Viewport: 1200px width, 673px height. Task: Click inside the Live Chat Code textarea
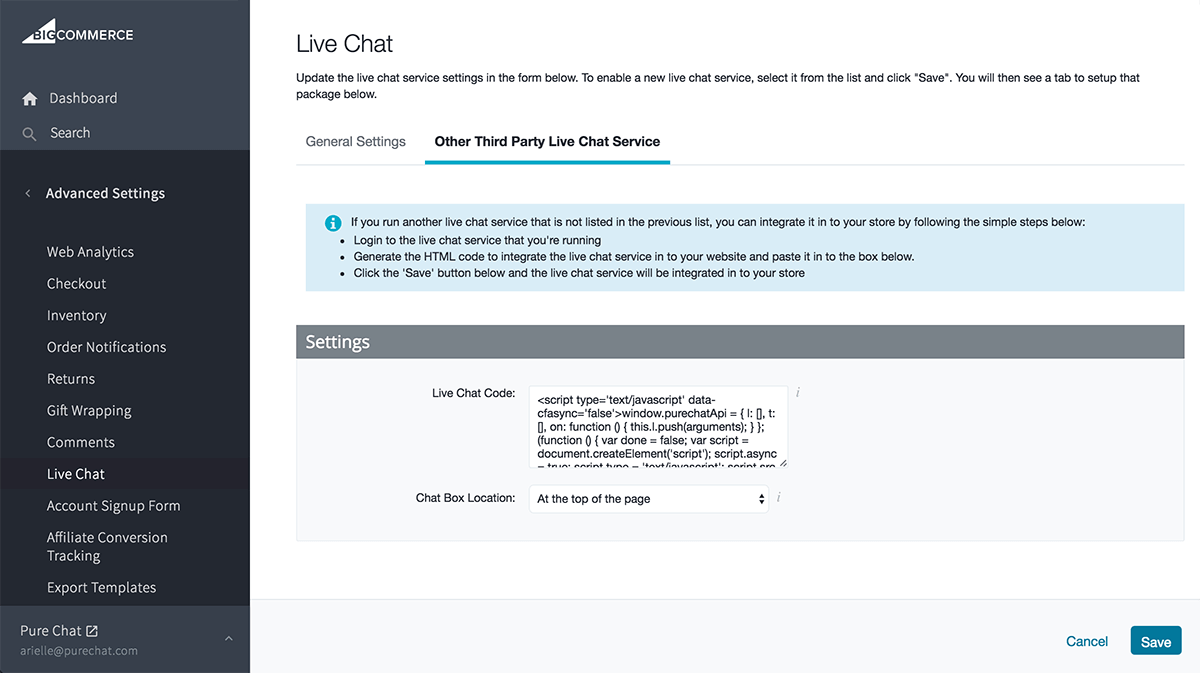tap(658, 427)
